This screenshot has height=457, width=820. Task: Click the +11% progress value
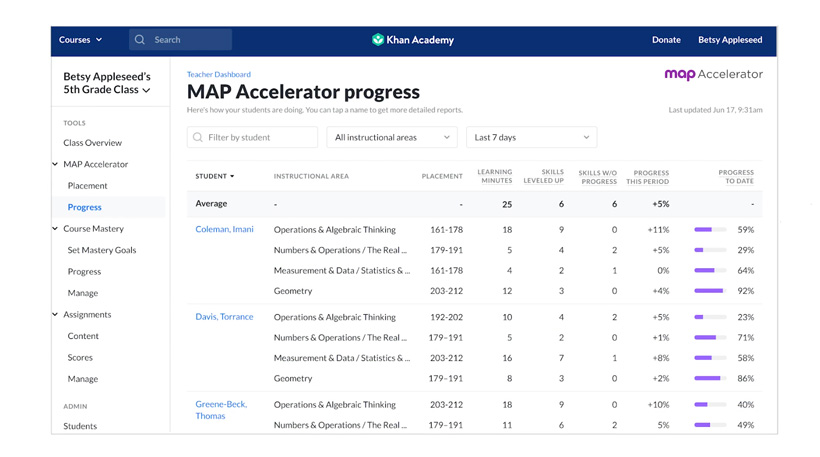(658, 230)
